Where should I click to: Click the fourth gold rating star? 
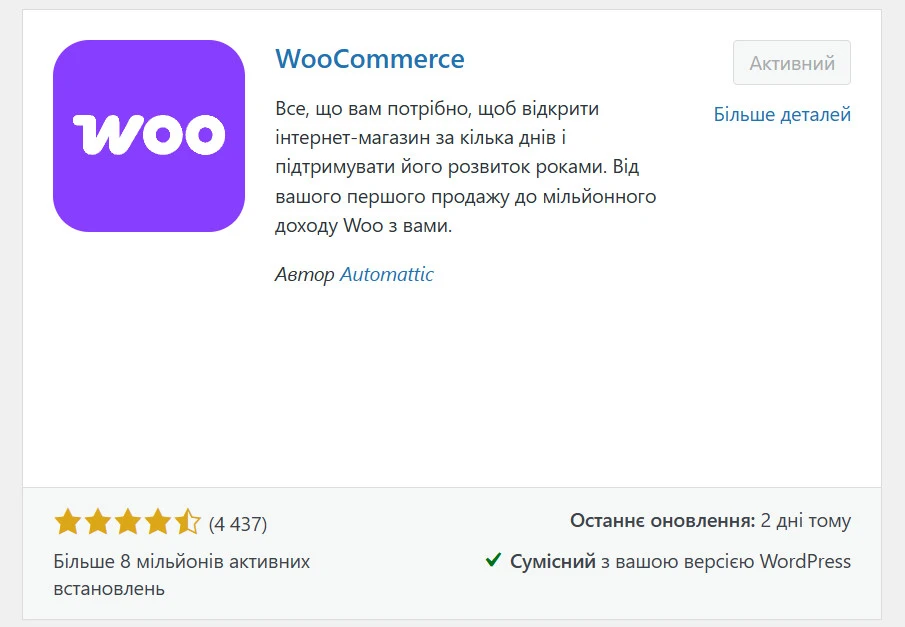(158, 522)
